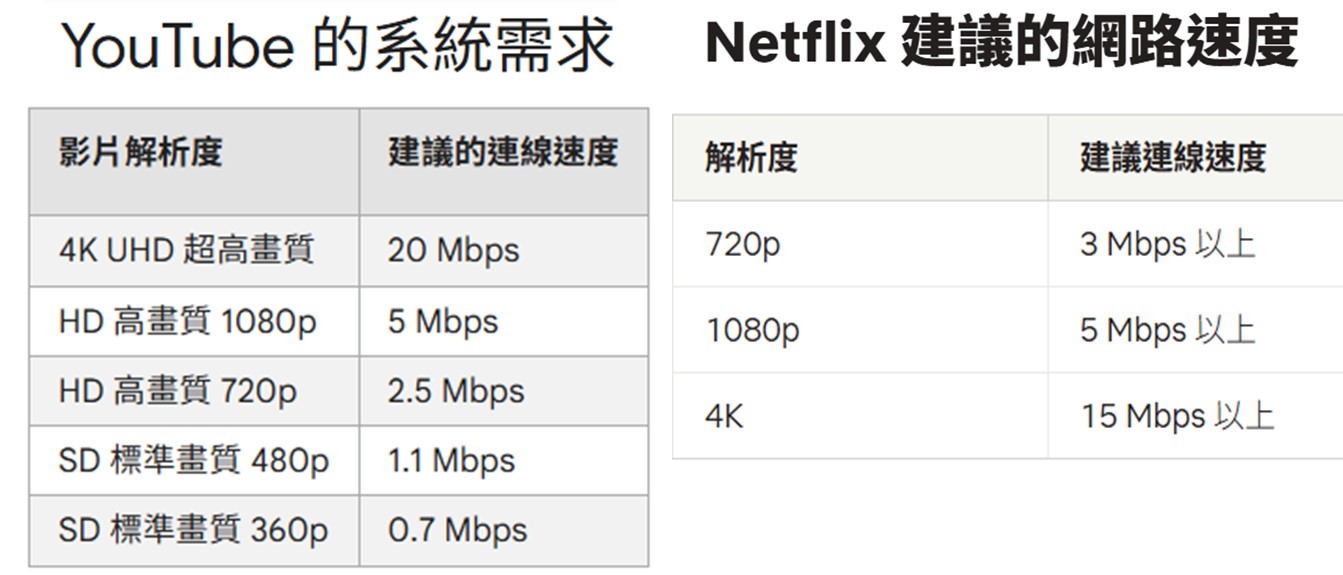This screenshot has height=575, width=1343.
Task: Select the "HD 高畫質 720p" row label
Action: (x=177, y=391)
